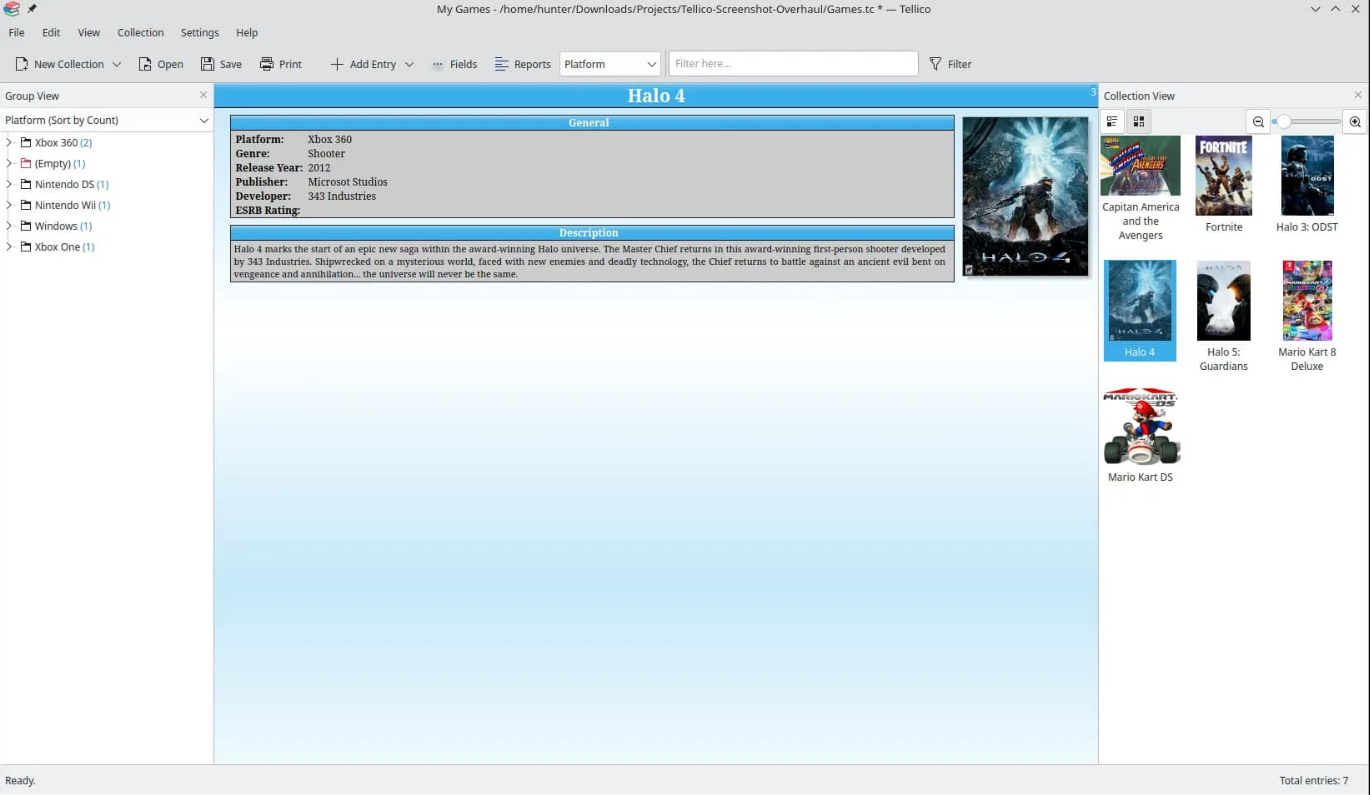Open the Collection menu
1370x795 pixels.
pos(140,32)
